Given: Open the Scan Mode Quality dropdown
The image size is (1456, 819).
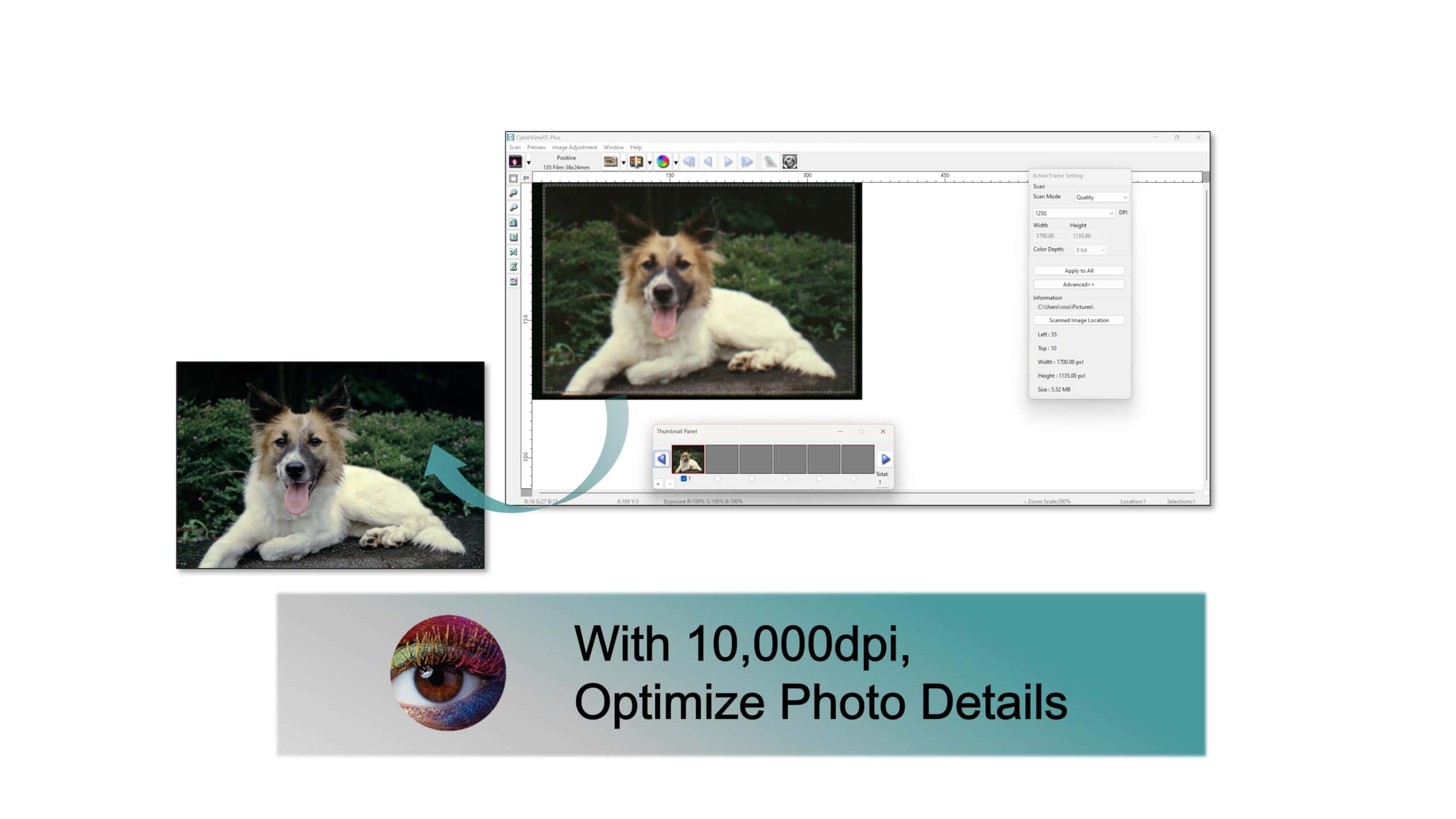Looking at the screenshot, I should click(1101, 197).
